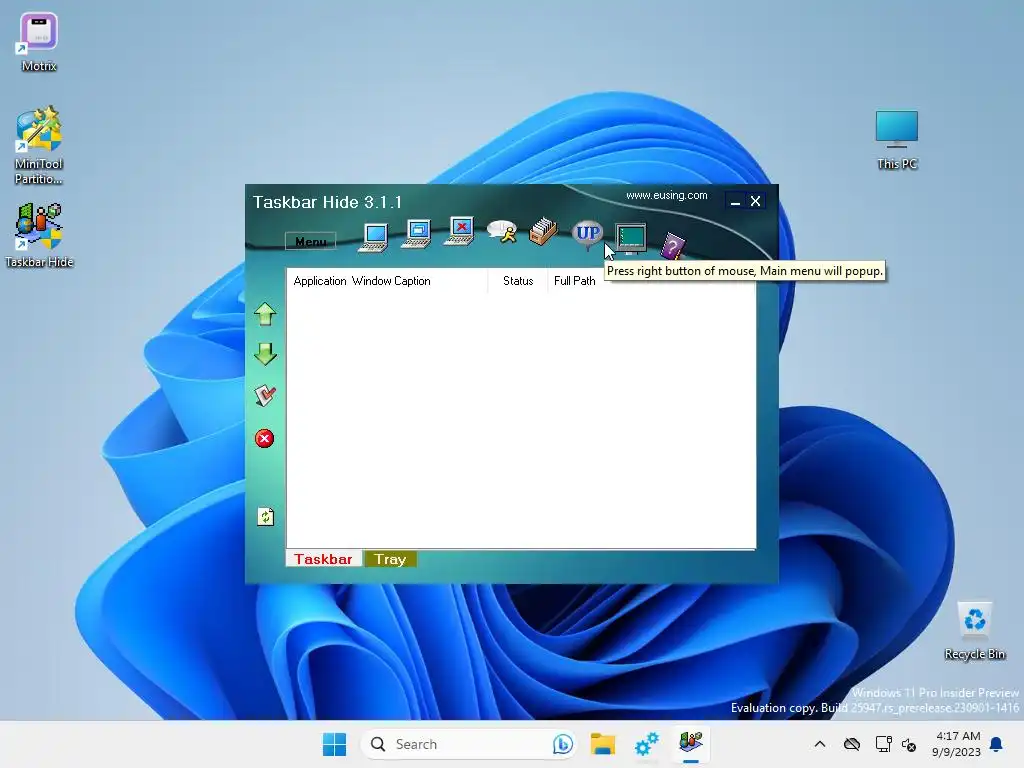Minimize the Taskbar Hide window
Screen dimensions: 1024x768
(x=735, y=201)
